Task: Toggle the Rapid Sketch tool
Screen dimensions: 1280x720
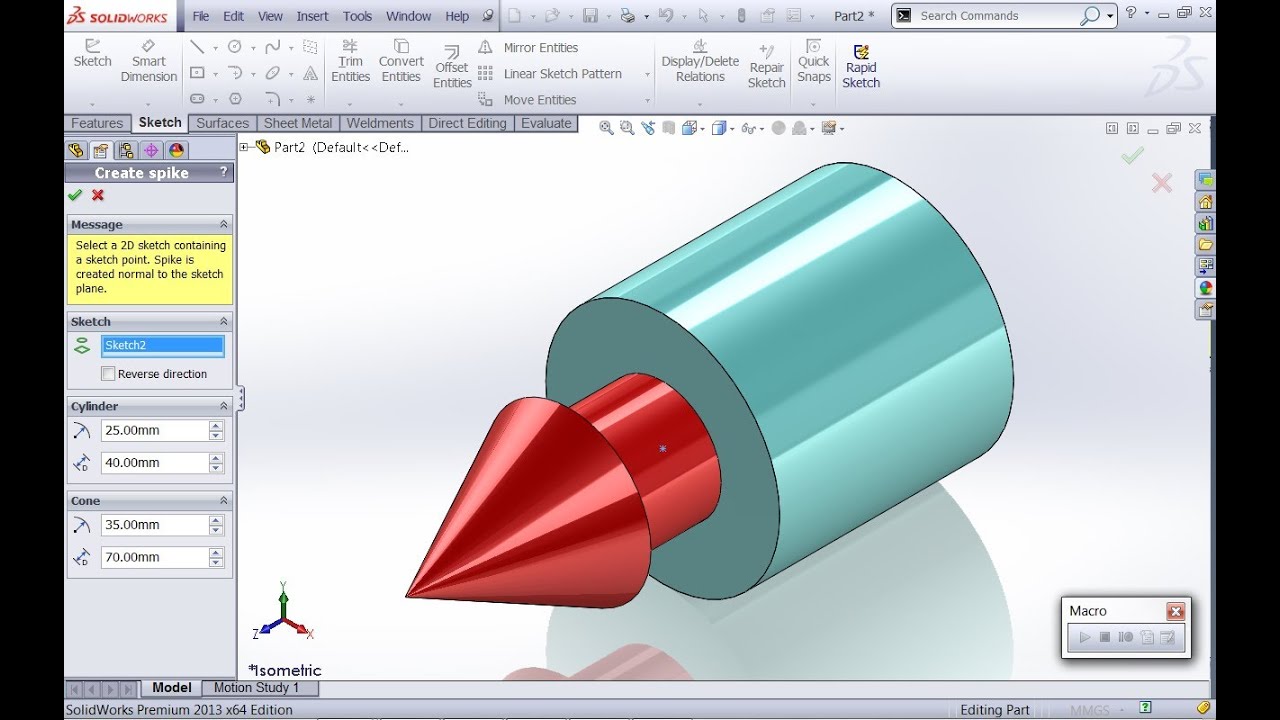Action: [860, 67]
